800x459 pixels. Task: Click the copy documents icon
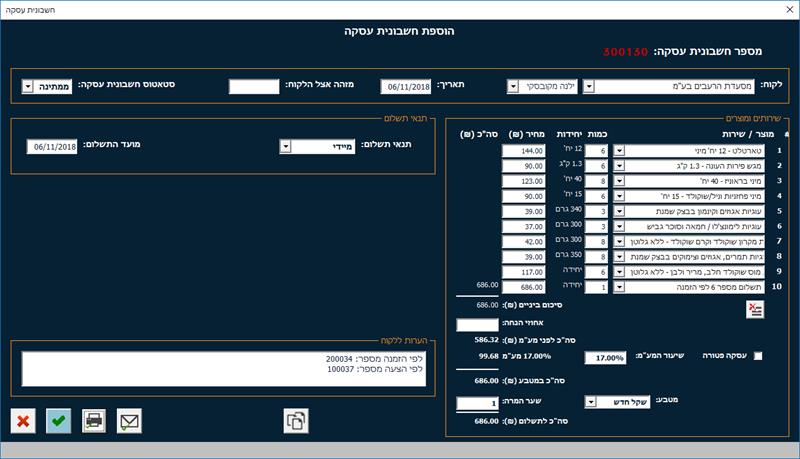(296, 421)
